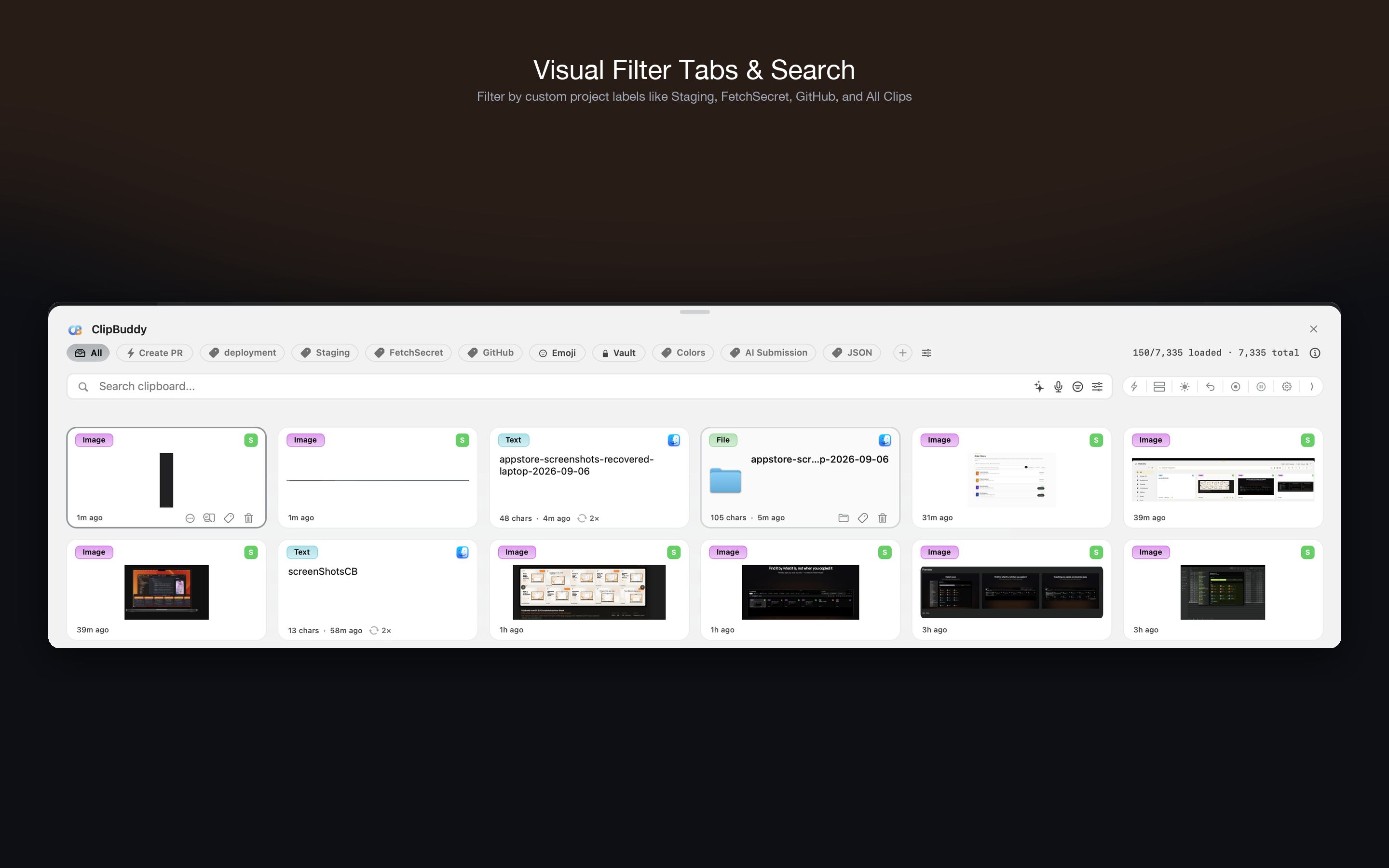The height and width of the screenshot is (868, 1389).
Task: Switch to the AI Submission filter tab
Action: point(769,353)
